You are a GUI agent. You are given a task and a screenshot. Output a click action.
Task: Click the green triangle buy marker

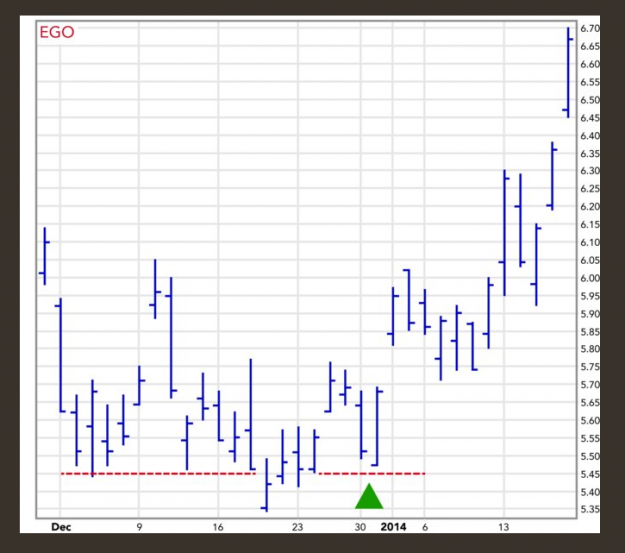[369, 497]
